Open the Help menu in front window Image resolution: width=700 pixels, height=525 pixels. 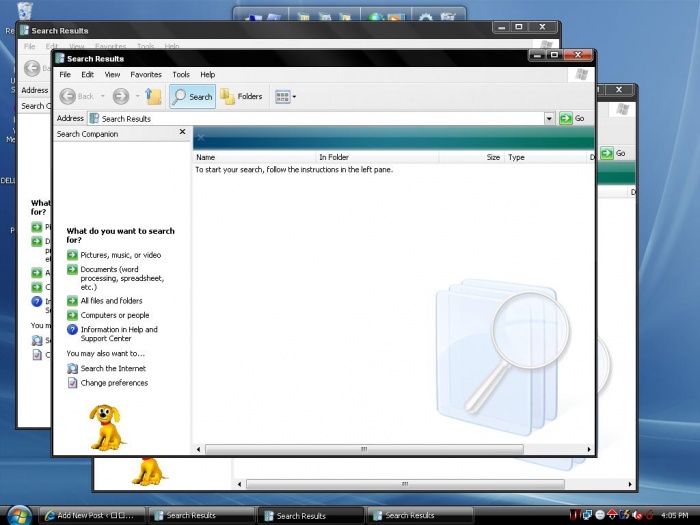pos(208,75)
